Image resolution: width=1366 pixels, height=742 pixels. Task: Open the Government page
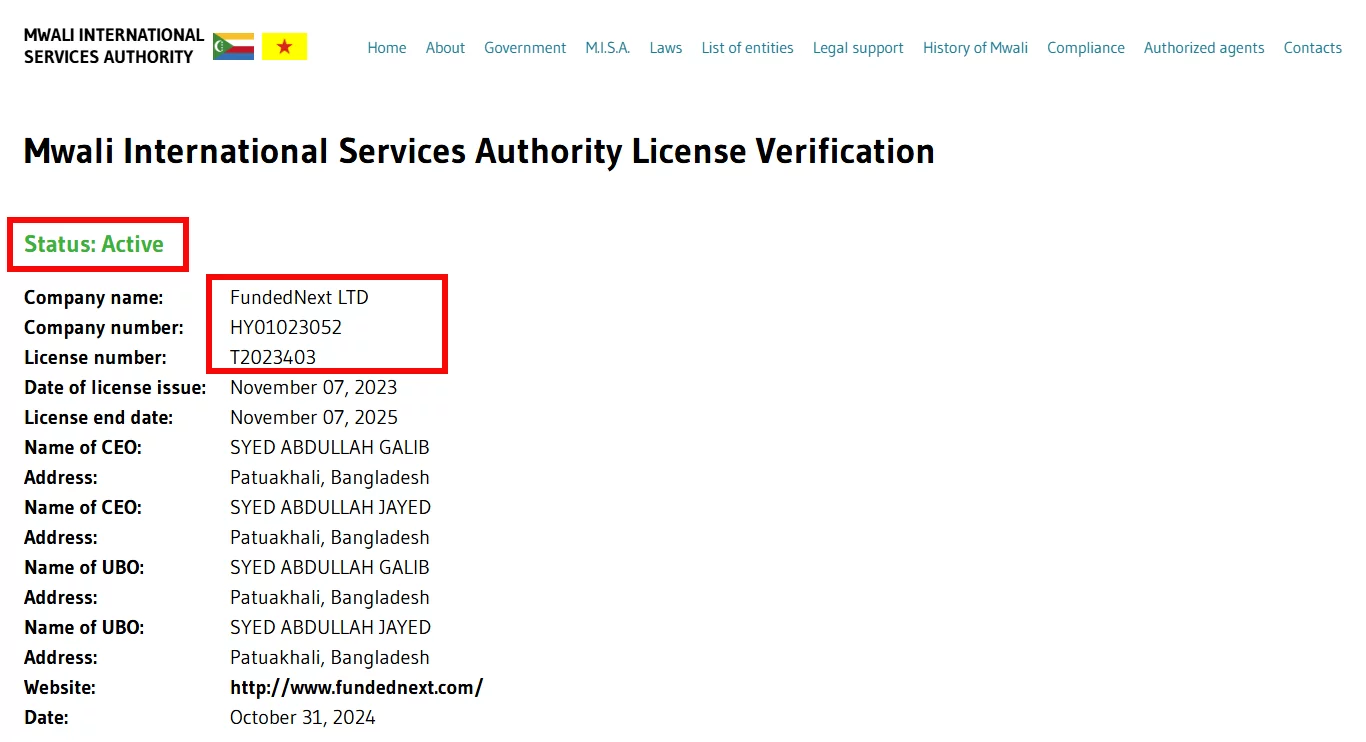coord(525,47)
